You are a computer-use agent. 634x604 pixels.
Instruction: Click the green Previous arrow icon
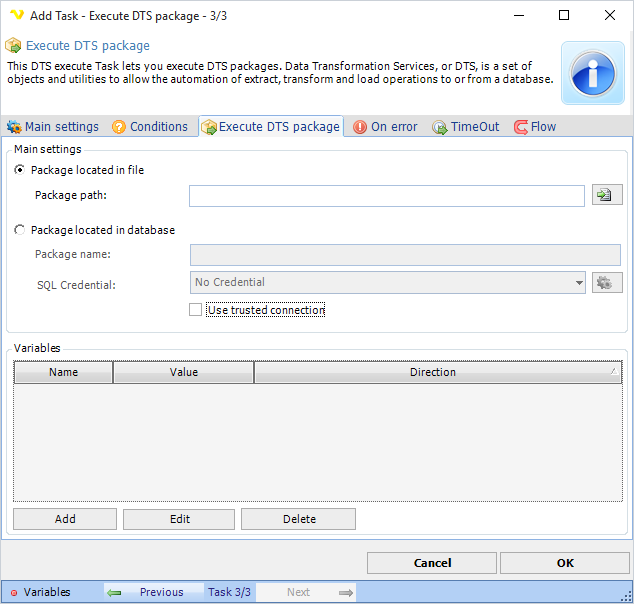click(114, 593)
